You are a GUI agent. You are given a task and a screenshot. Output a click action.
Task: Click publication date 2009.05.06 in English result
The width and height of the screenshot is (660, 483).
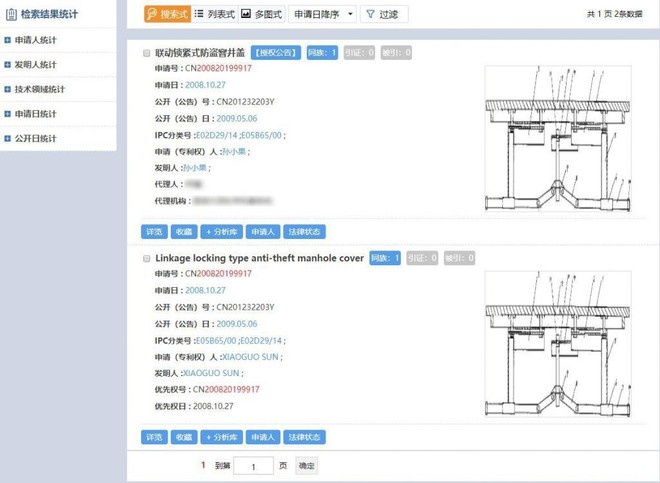coord(237,324)
